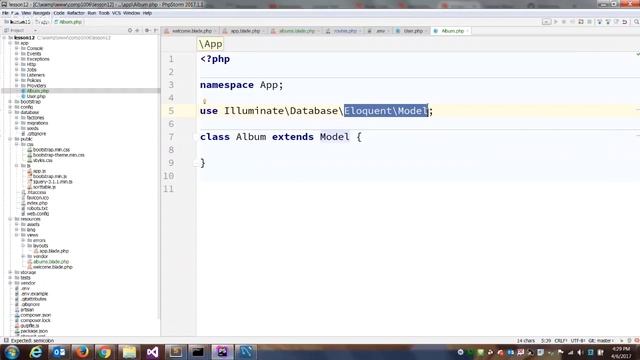Image resolution: width=640 pixels, height=360 pixels.
Task: Click the Debug toolbar icon
Action: coord(564,22)
